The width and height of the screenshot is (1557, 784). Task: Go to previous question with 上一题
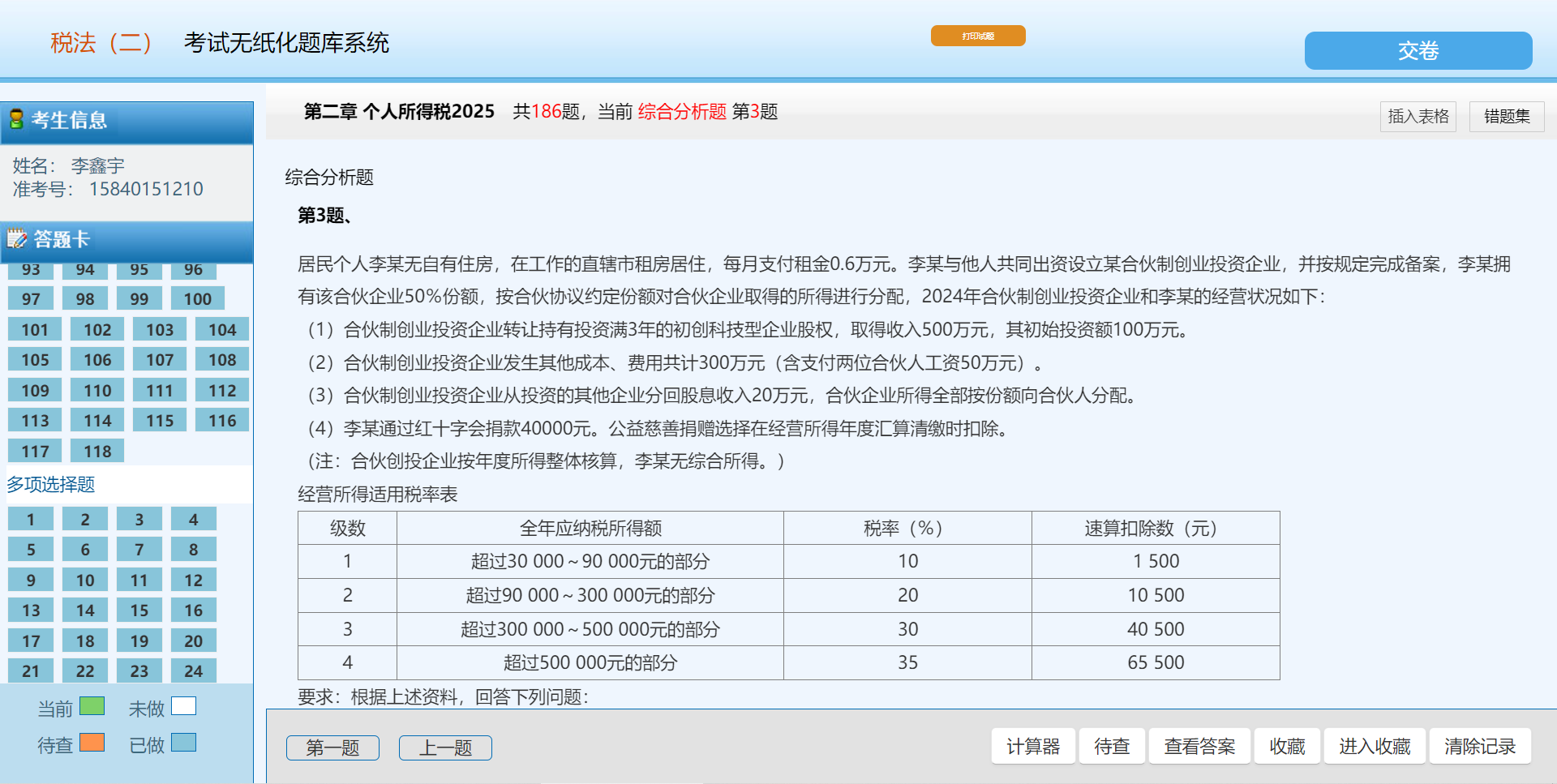point(445,748)
